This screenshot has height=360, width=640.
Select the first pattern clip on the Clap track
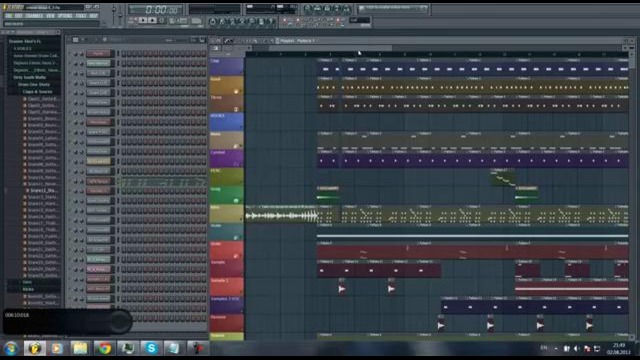click(x=329, y=67)
